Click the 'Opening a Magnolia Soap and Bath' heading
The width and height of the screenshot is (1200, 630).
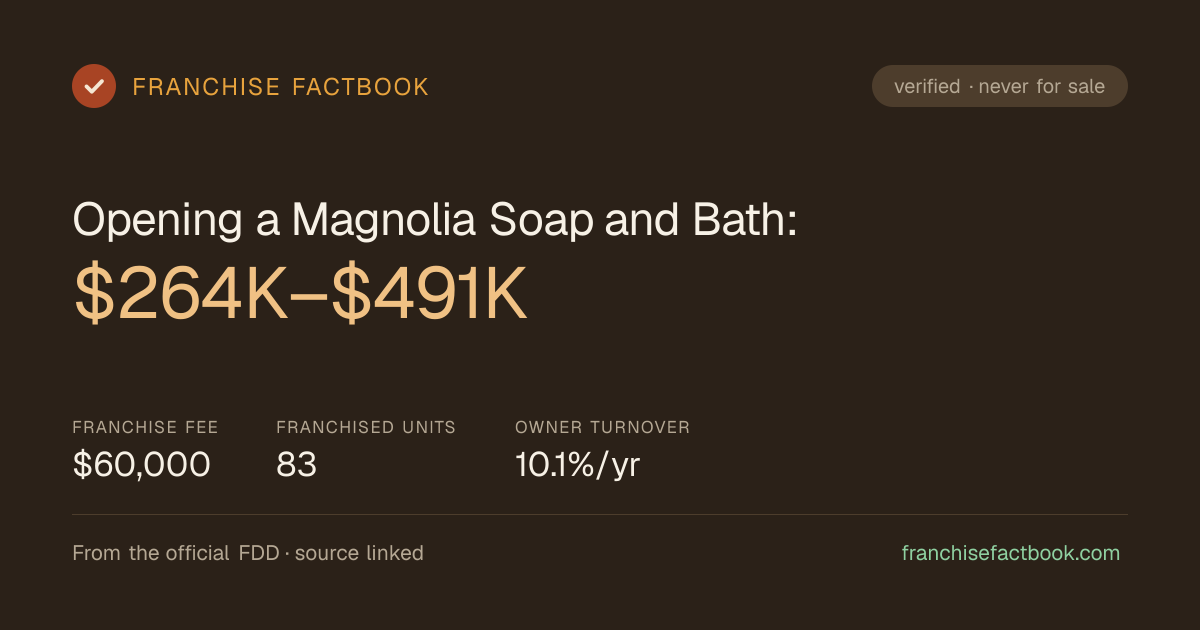(x=435, y=220)
